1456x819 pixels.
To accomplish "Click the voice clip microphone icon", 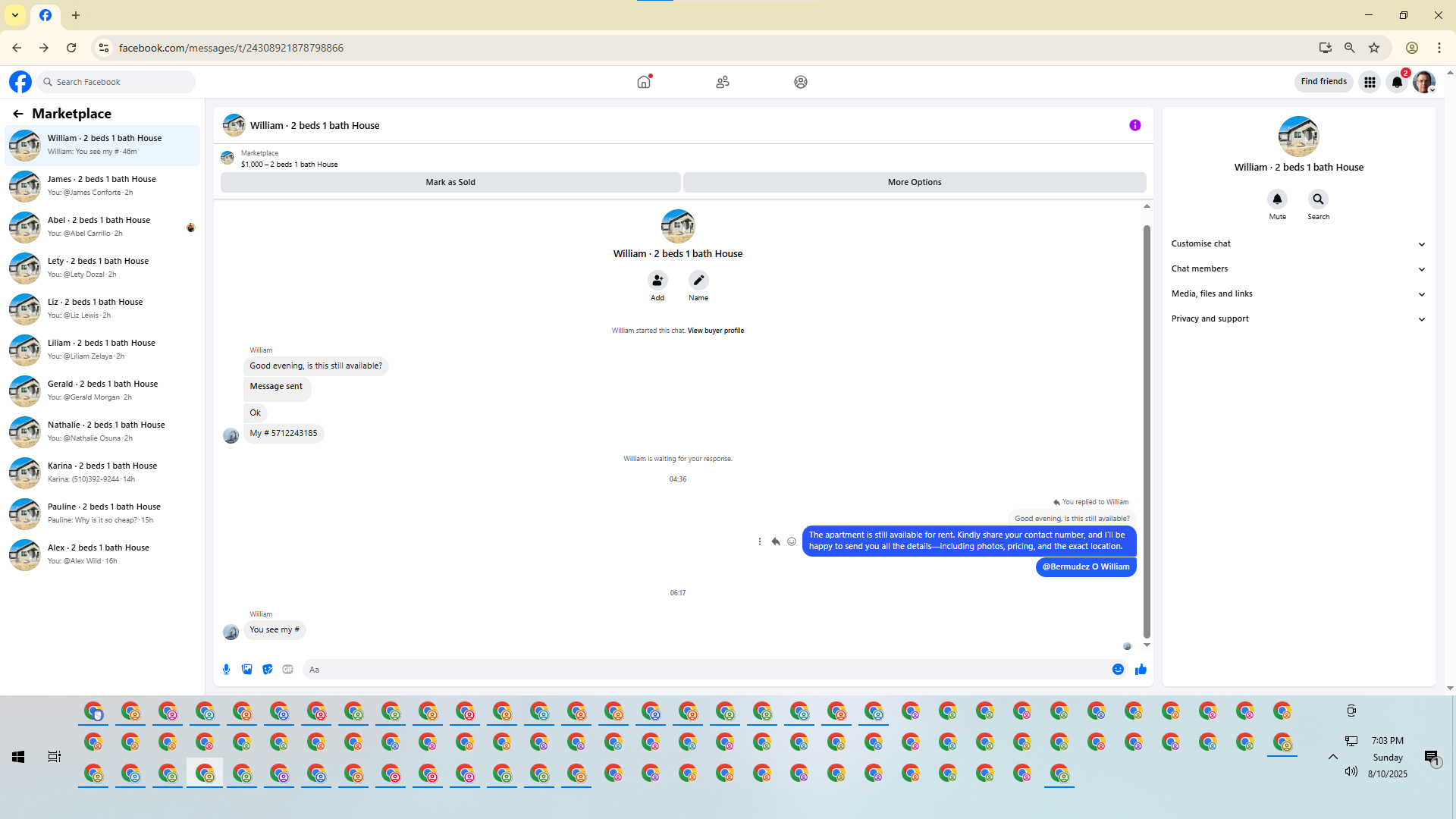I will [x=226, y=669].
